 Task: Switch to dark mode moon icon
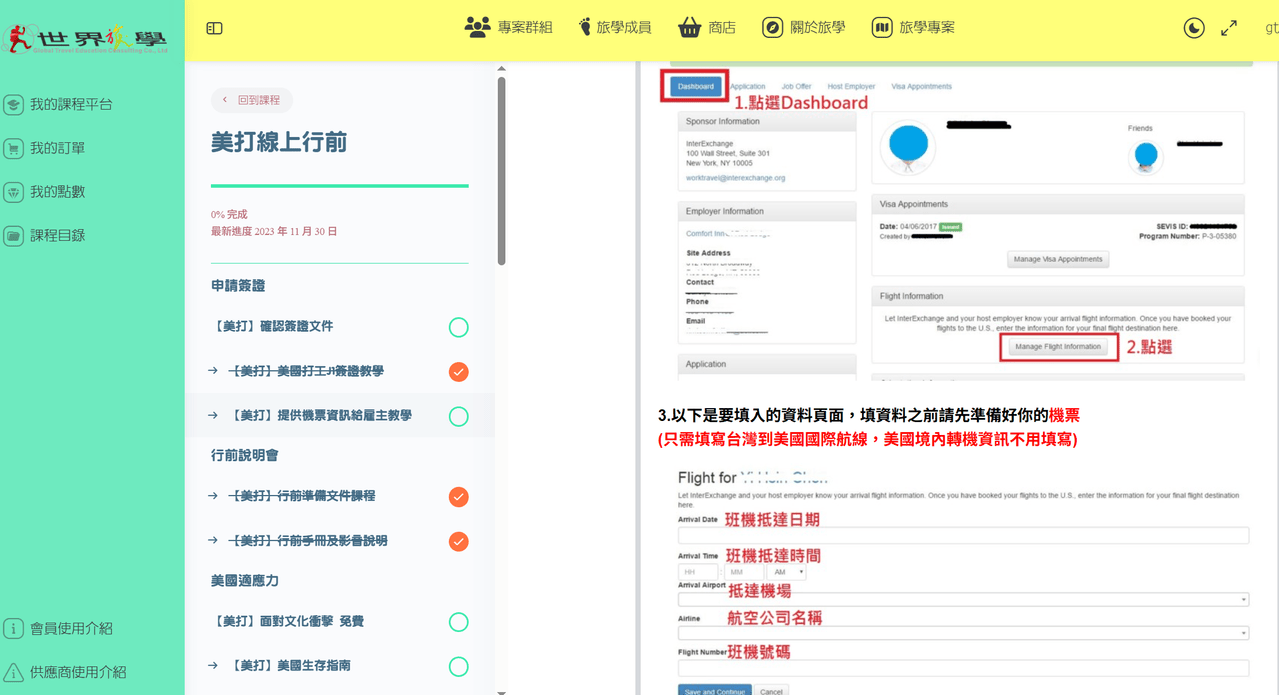click(x=1194, y=28)
